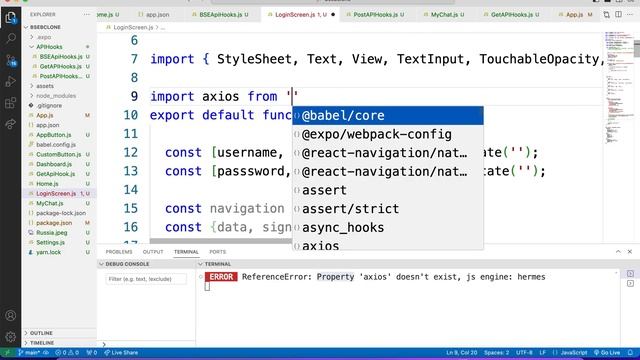Open the Search view in activity bar
Screen dimensions: 640x360
tap(11, 39)
